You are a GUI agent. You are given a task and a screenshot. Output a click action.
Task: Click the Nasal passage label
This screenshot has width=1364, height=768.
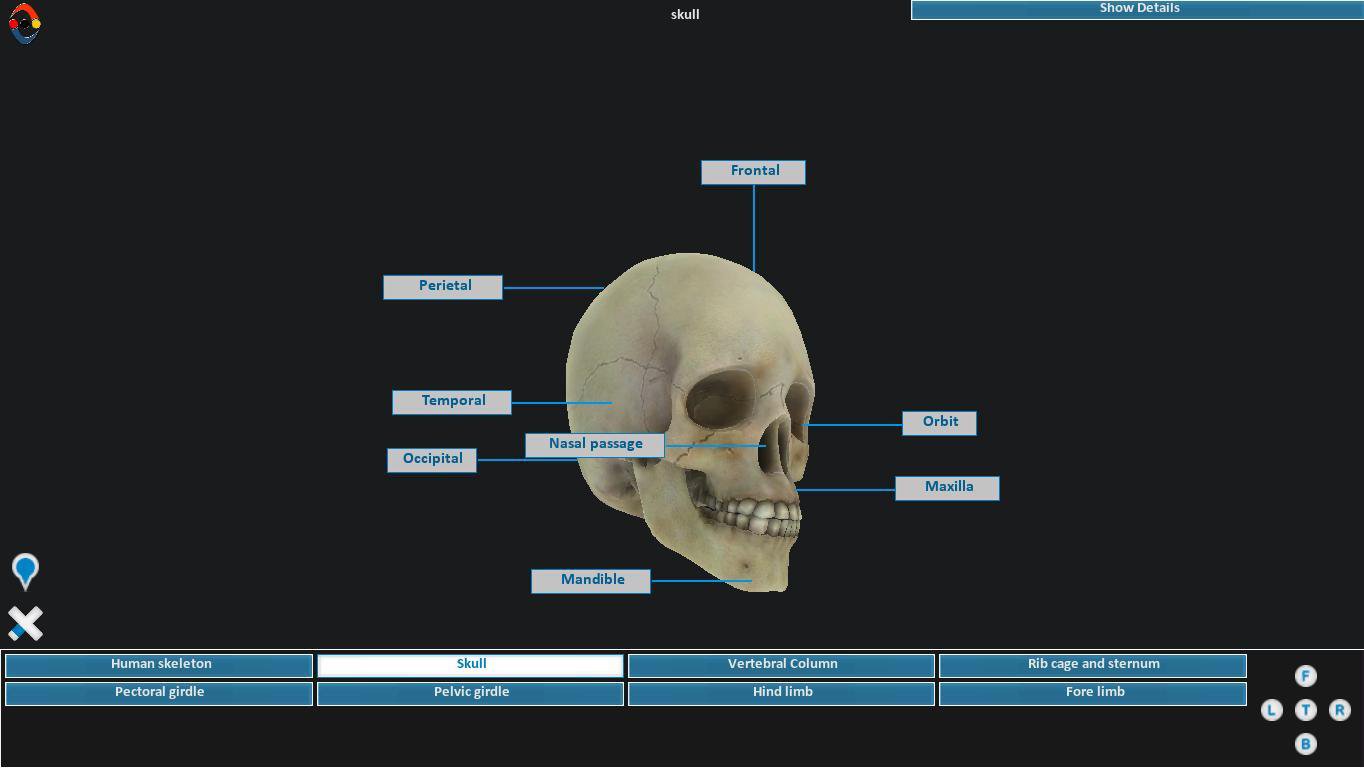[594, 445]
